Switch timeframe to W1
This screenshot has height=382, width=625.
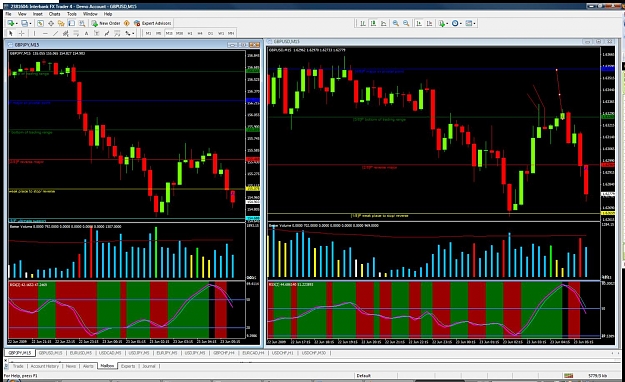coord(221,33)
